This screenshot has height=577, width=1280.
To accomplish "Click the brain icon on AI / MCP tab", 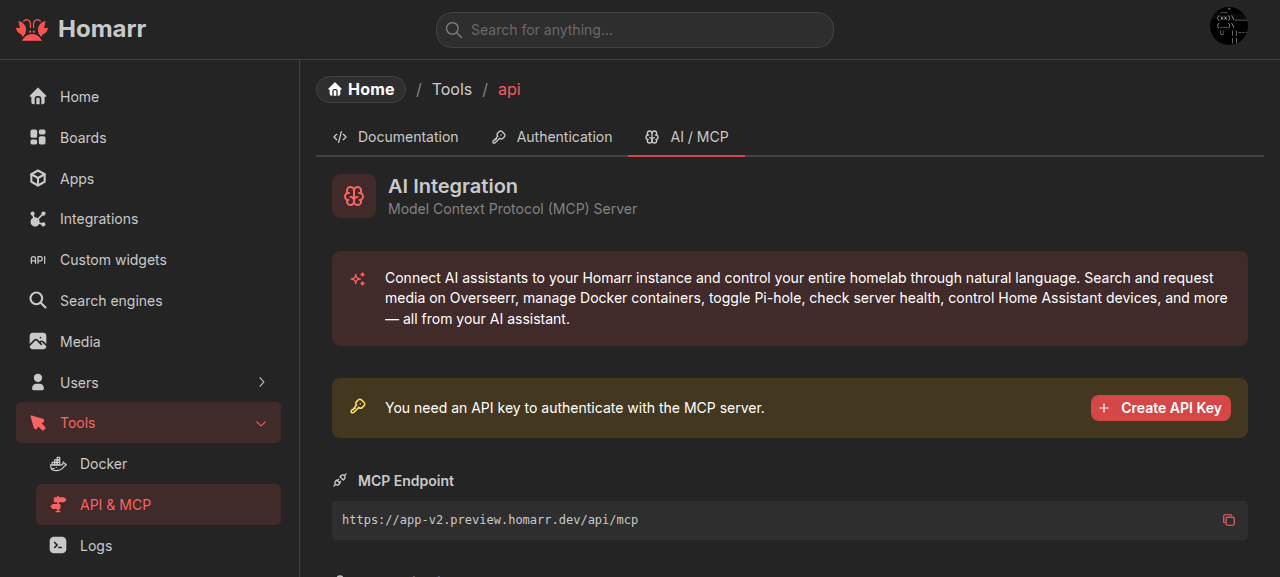I will tap(652, 137).
